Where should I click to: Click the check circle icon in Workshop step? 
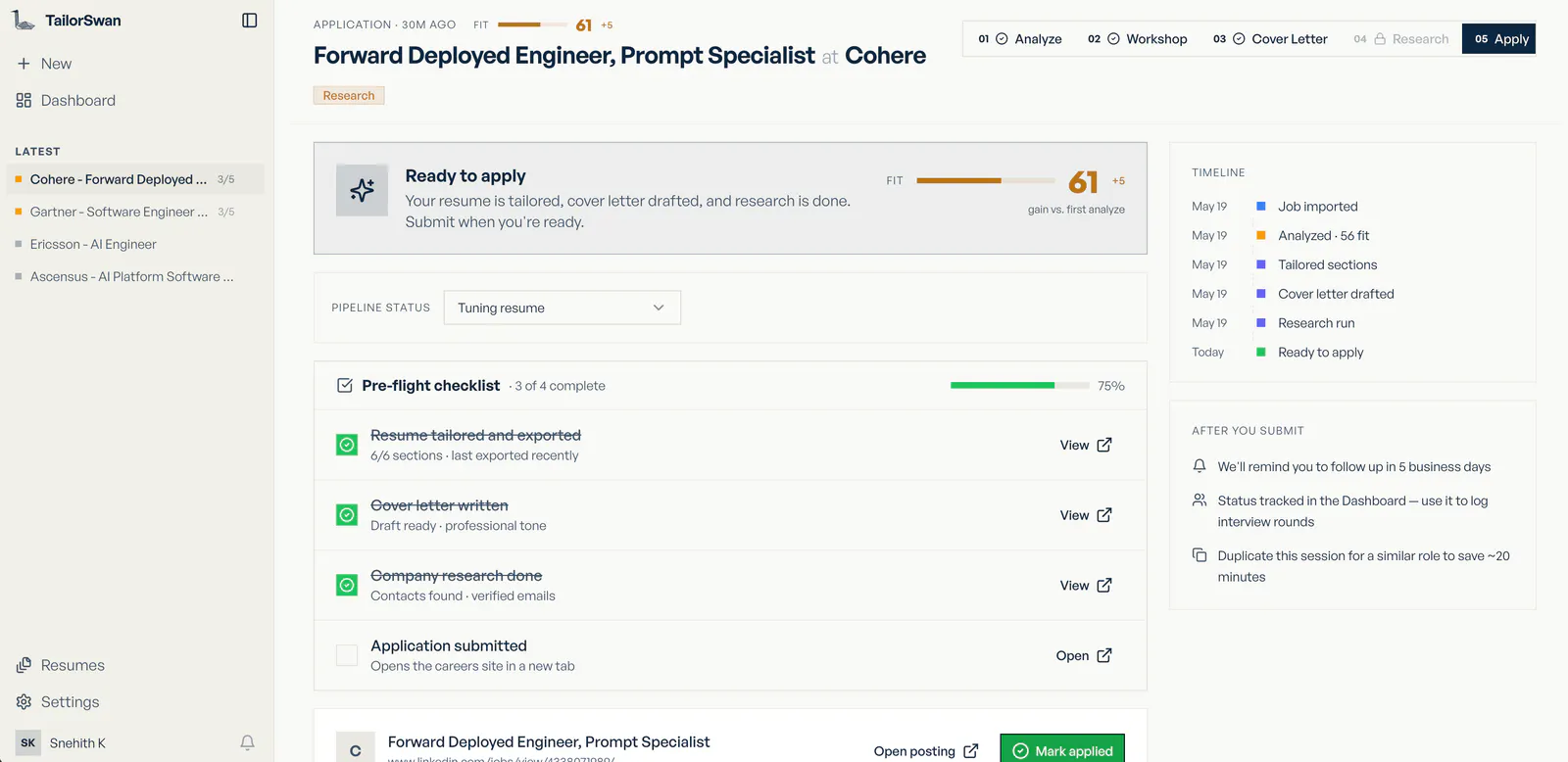pyautogui.click(x=1113, y=39)
